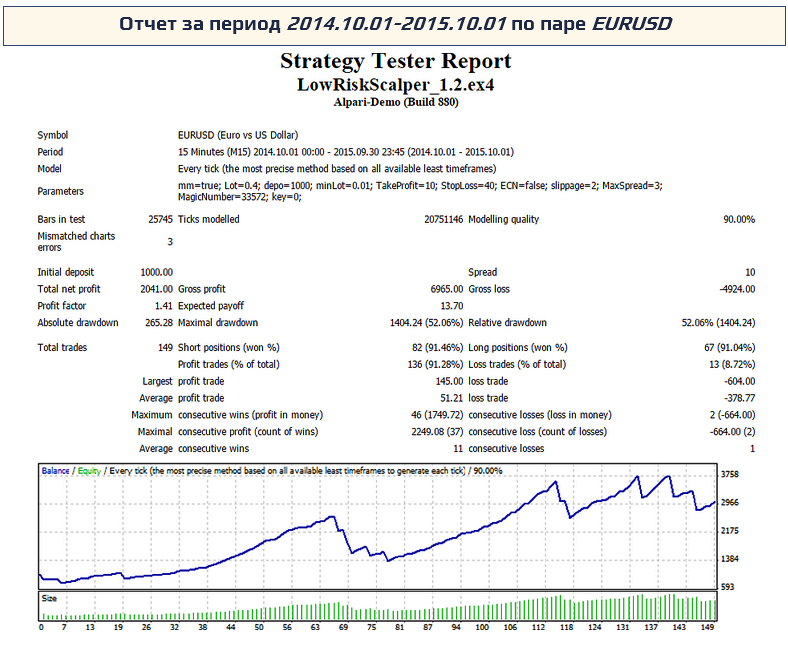Click the Strategy Tester Report title

(396, 62)
